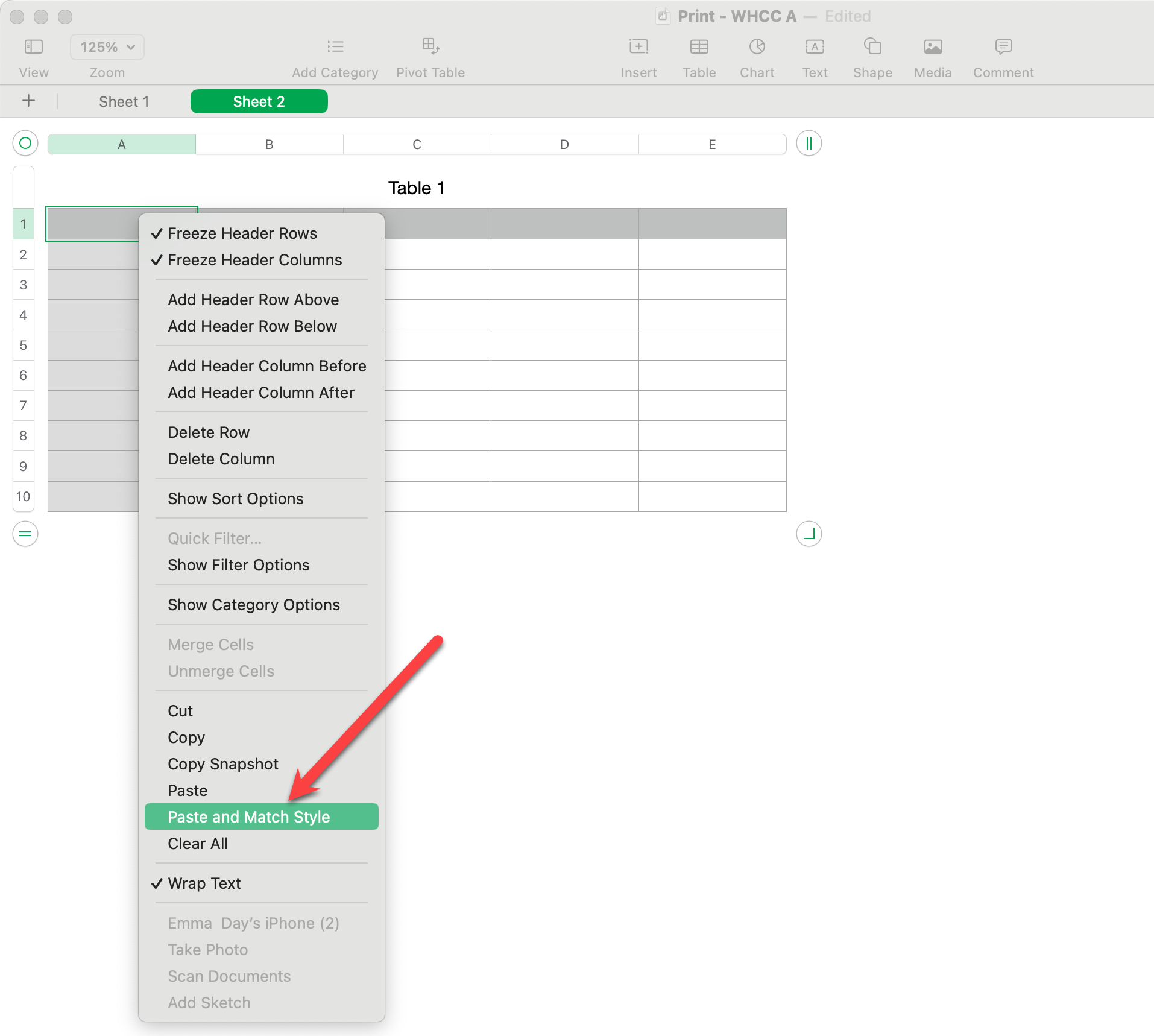1154x1036 pixels.
Task: Click add-column handle right of column E
Action: 809,144
